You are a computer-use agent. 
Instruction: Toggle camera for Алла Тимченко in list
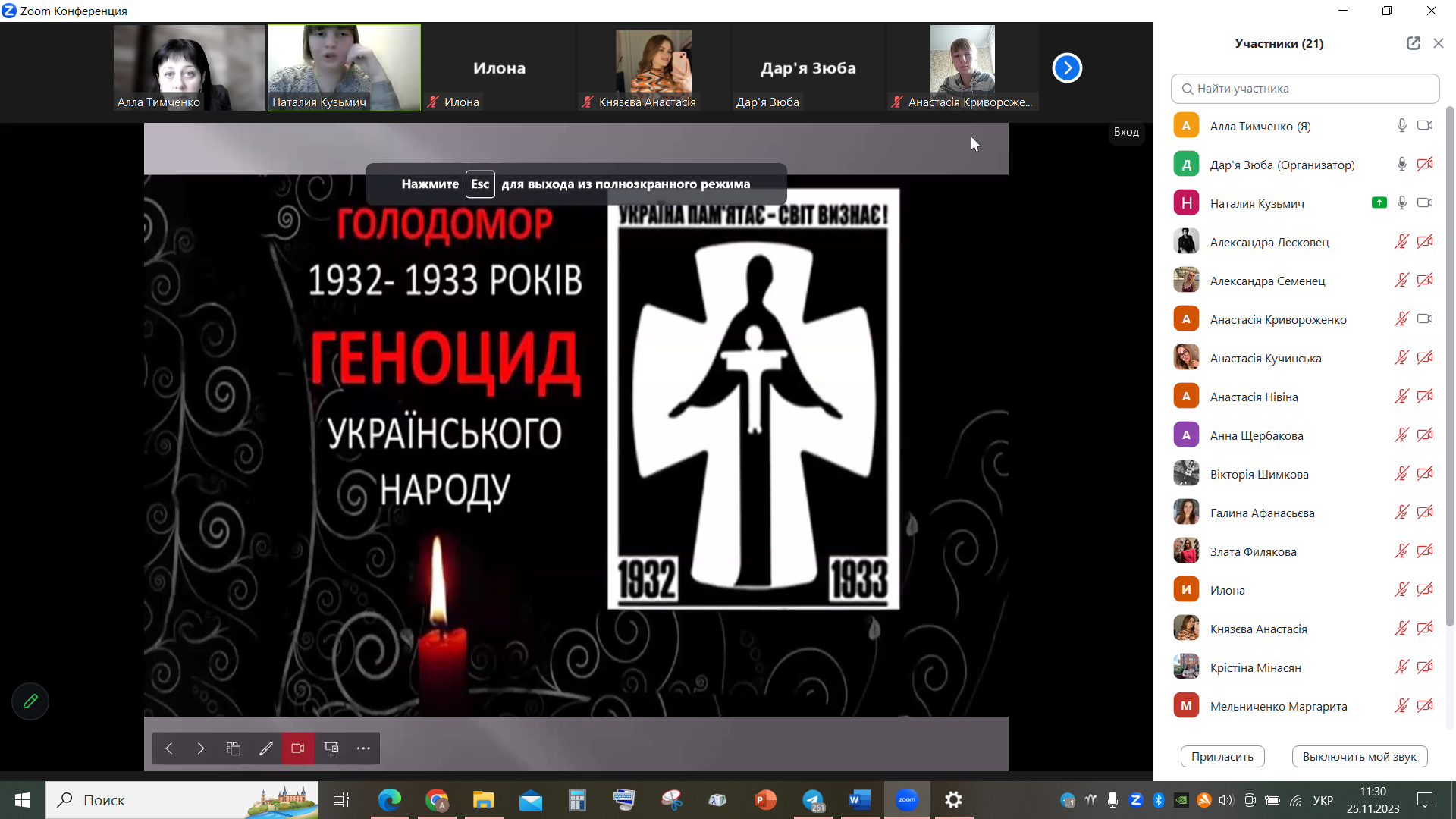coord(1425,126)
